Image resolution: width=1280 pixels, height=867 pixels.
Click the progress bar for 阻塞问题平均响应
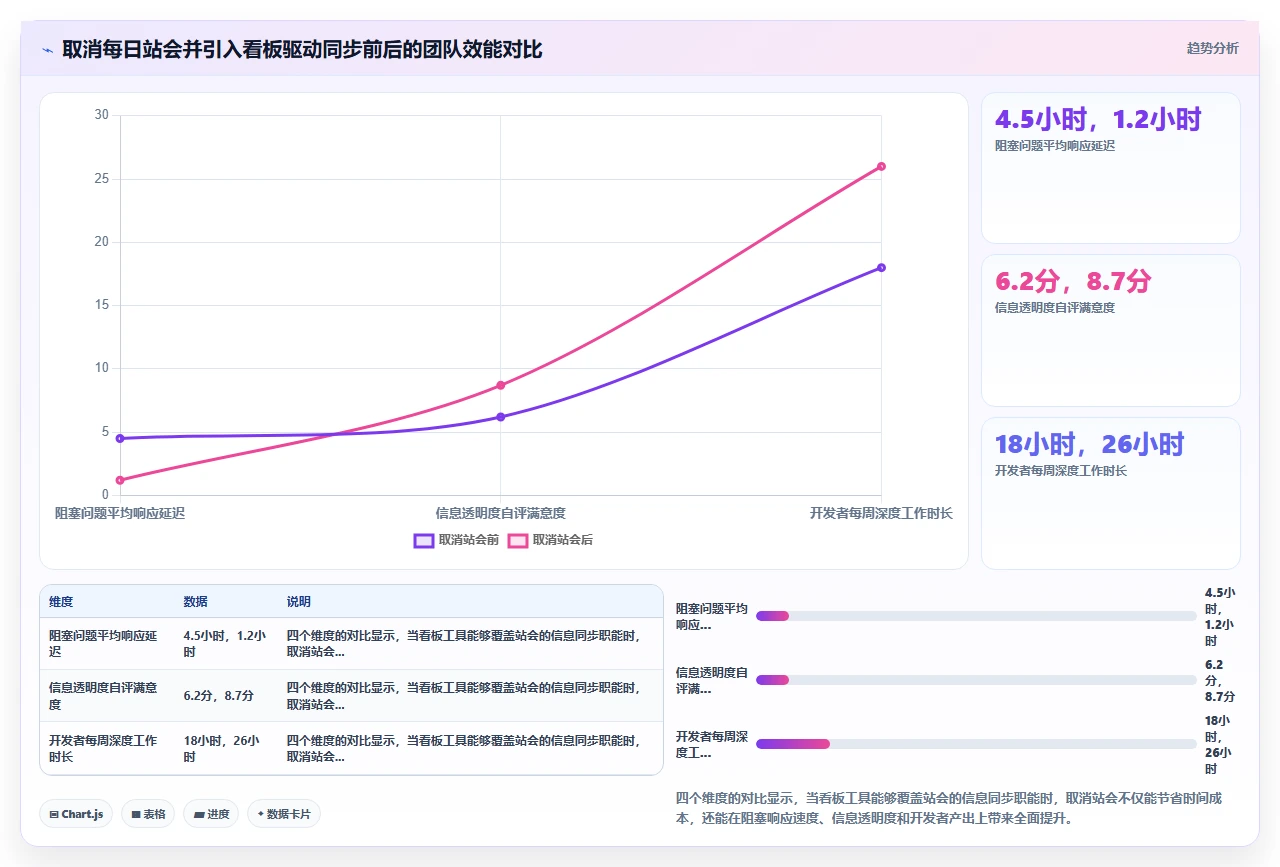coord(976,616)
